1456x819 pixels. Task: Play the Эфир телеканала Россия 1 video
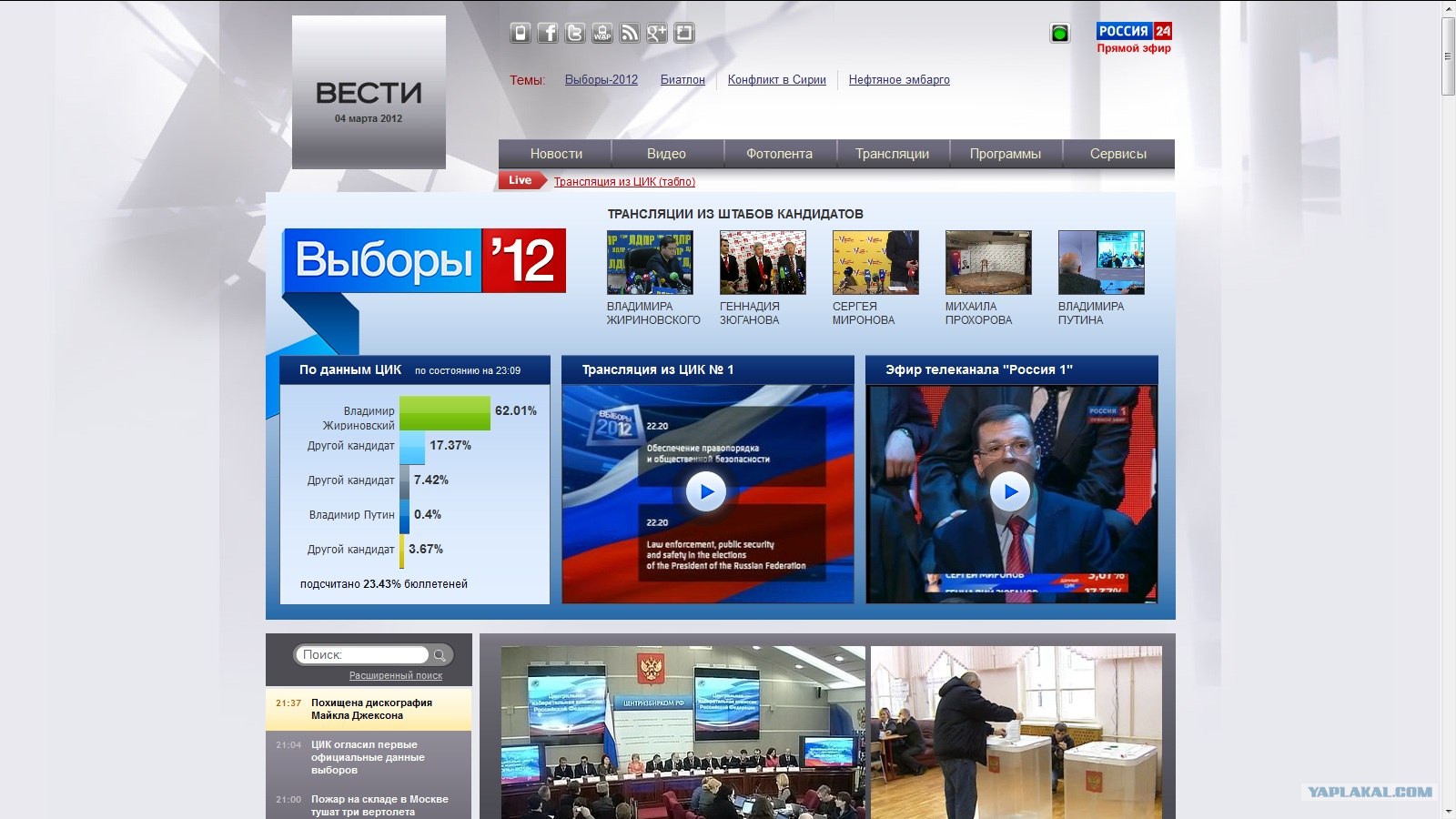point(1010,491)
